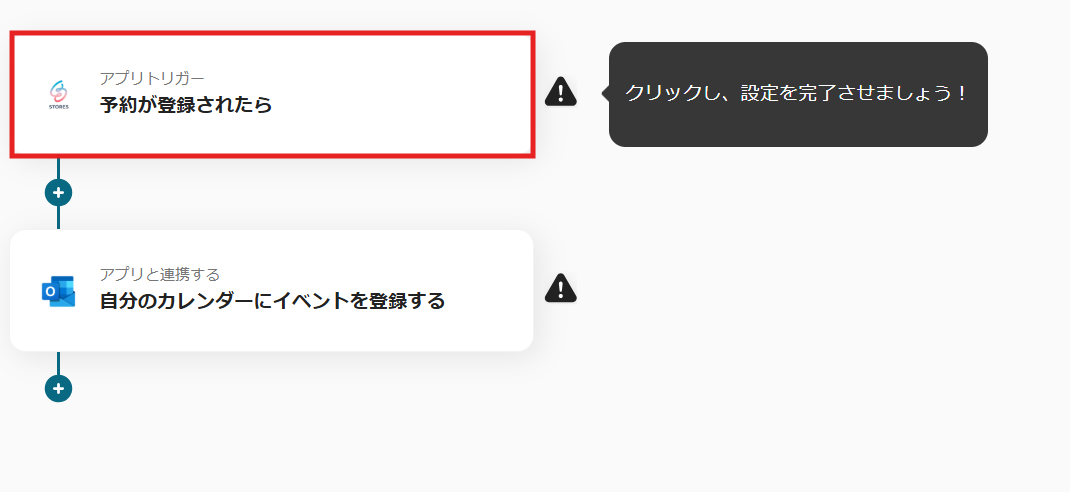
Task: Click the STORES app icon in trigger card
Action: 58,95
